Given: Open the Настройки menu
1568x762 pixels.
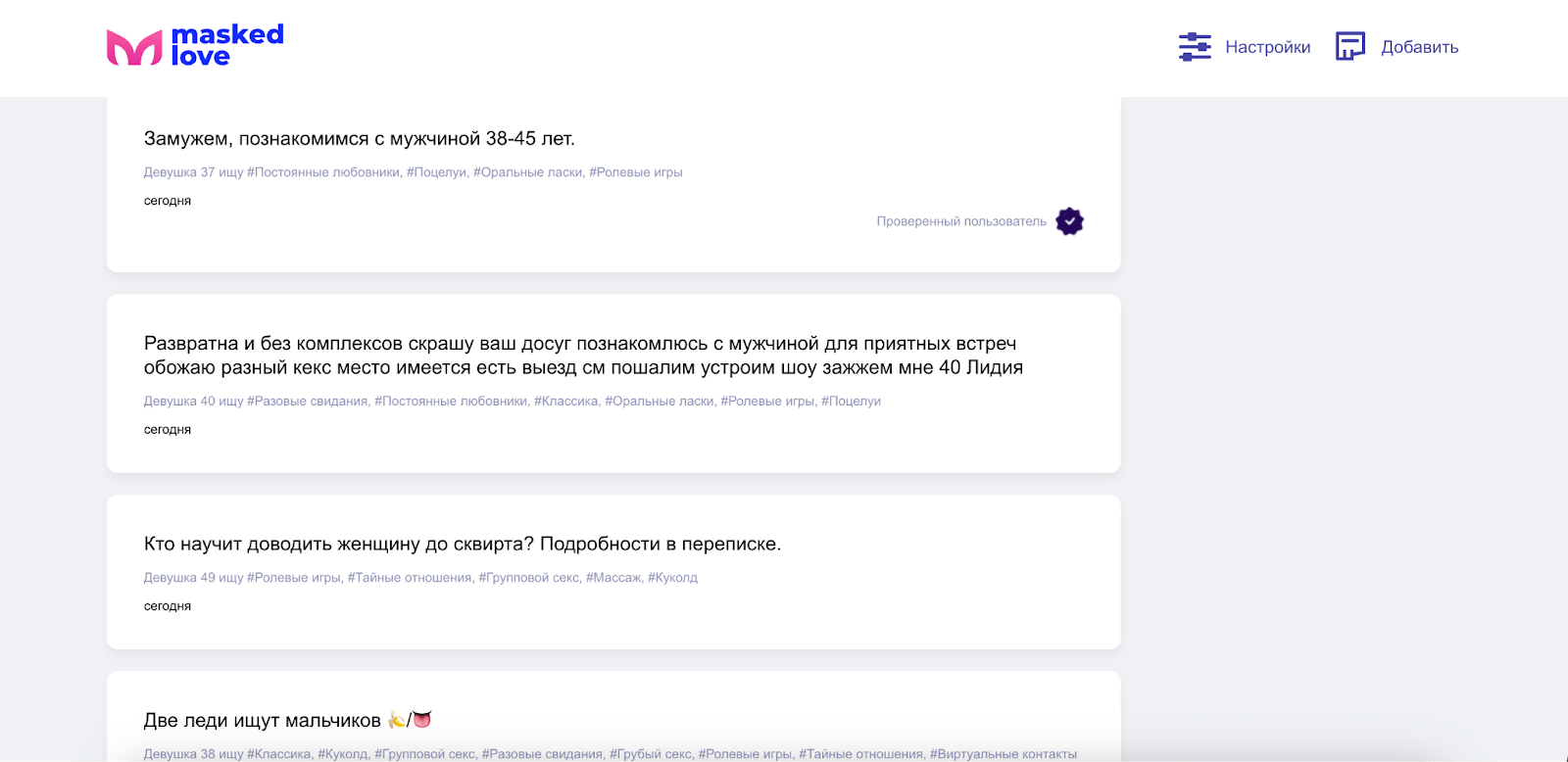Looking at the screenshot, I should pos(1267,47).
